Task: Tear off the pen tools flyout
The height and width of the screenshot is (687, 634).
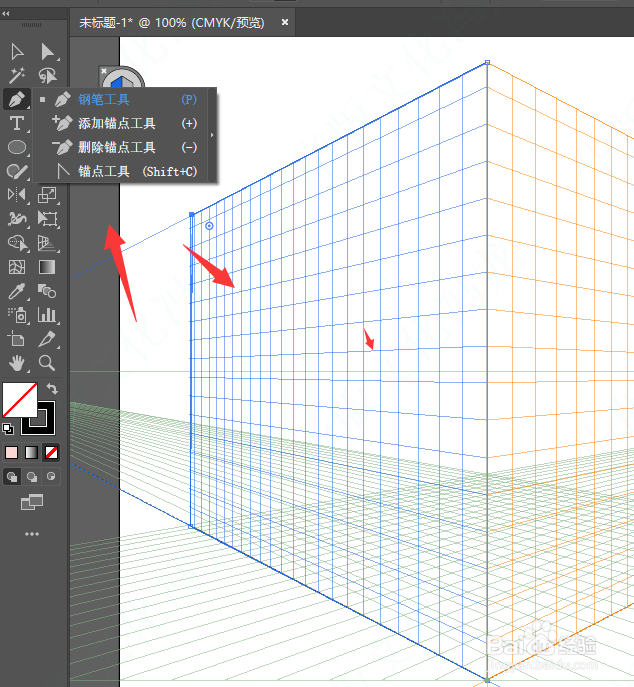Action: 212,135
